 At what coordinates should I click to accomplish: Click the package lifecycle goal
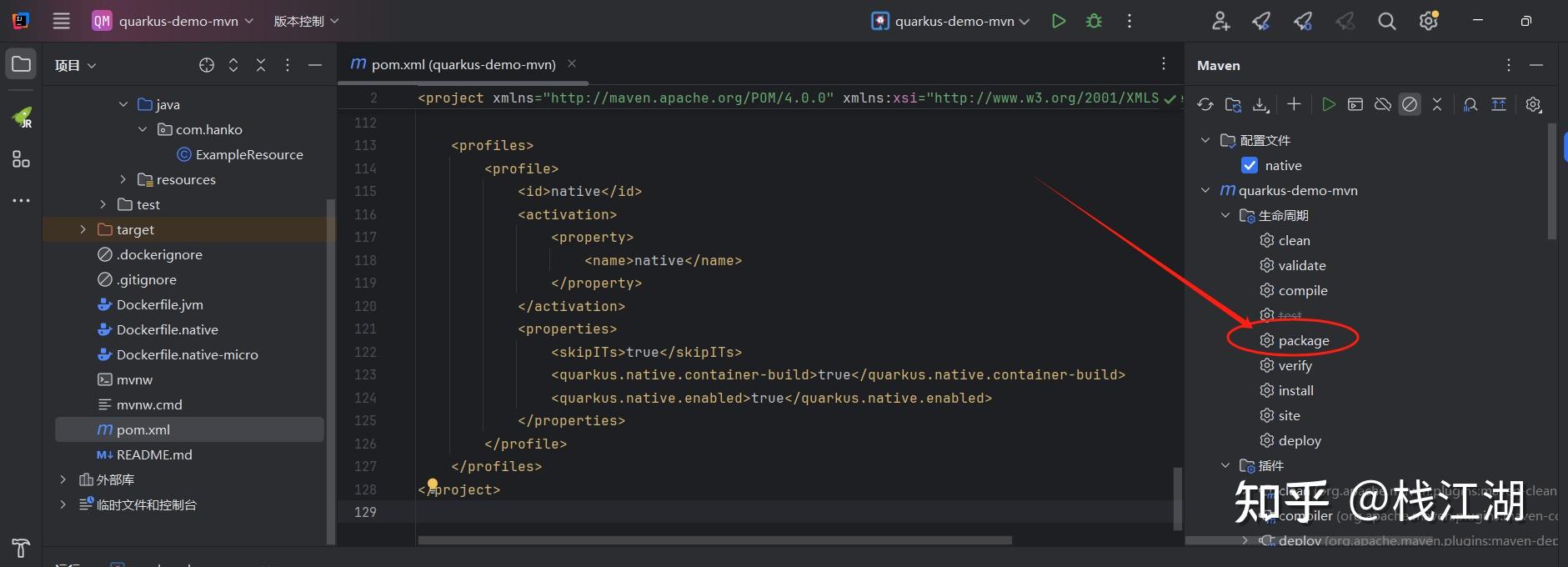(1303, 340)
